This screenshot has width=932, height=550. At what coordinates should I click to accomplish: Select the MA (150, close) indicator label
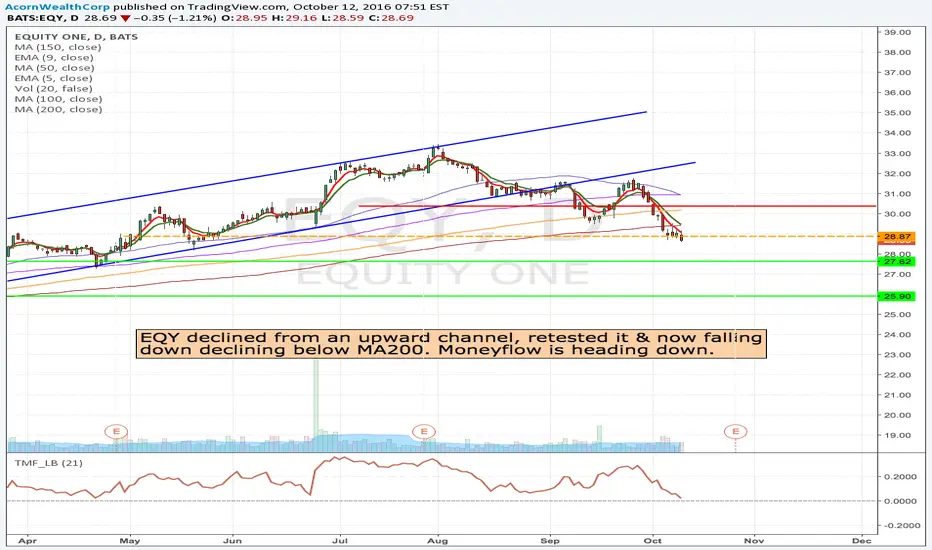pyautogui.click(x=58, y=47)
